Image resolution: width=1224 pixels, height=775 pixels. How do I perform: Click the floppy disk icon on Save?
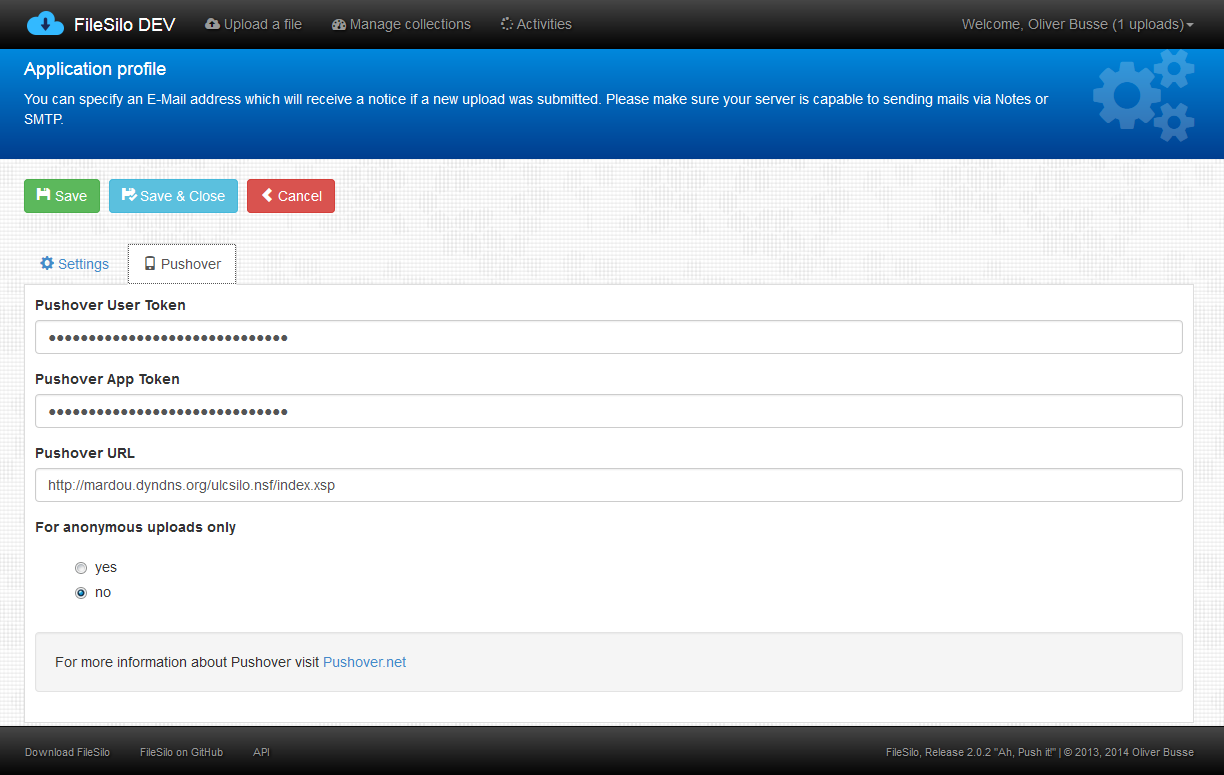[43, 195]
